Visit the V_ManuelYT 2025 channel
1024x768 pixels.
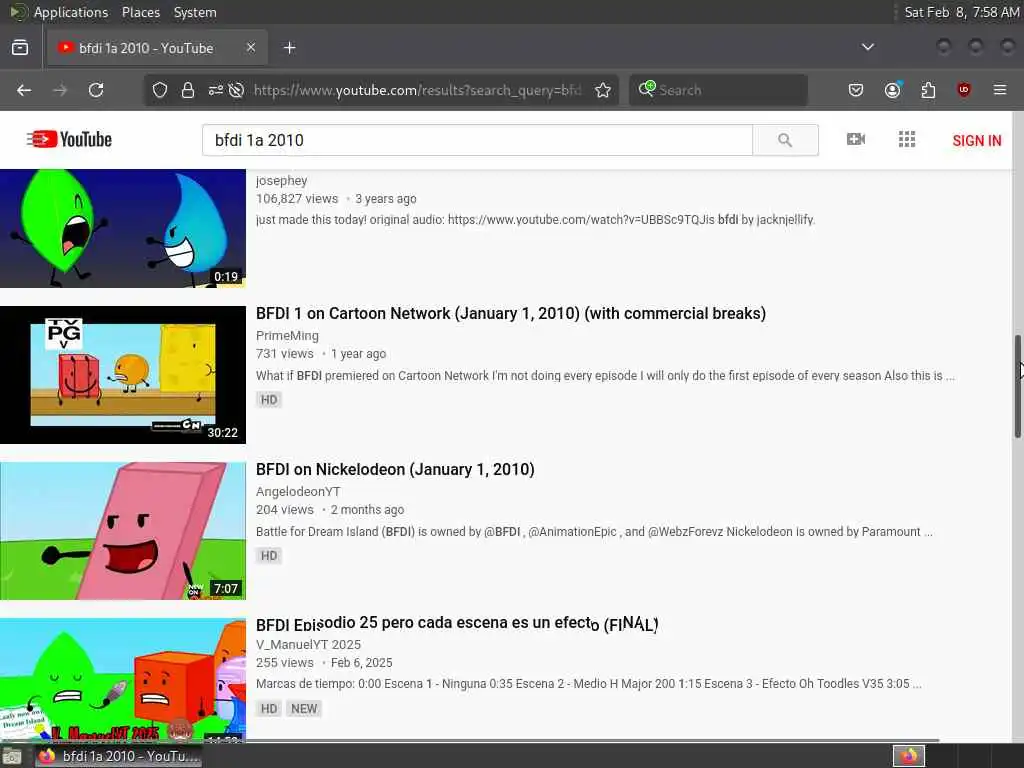click(x=308, y=645)
